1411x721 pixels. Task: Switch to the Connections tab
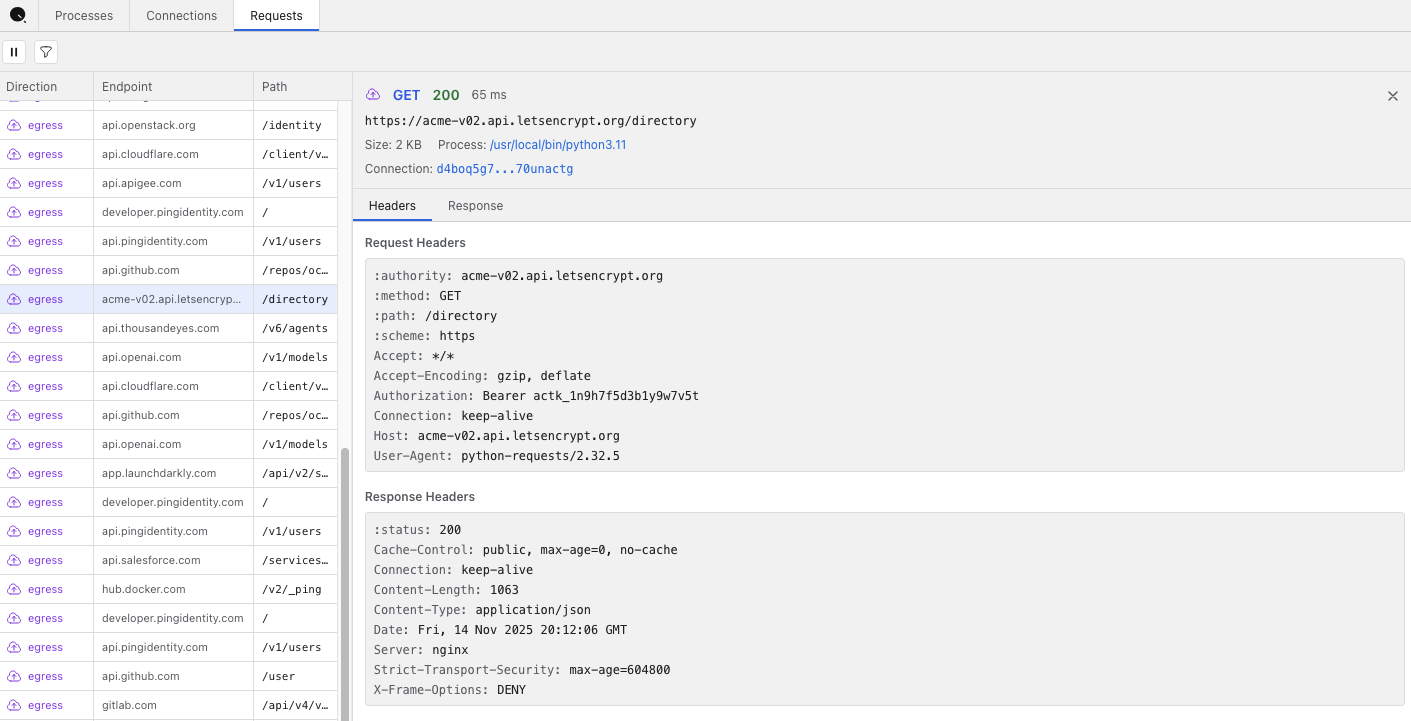(181, 16)
